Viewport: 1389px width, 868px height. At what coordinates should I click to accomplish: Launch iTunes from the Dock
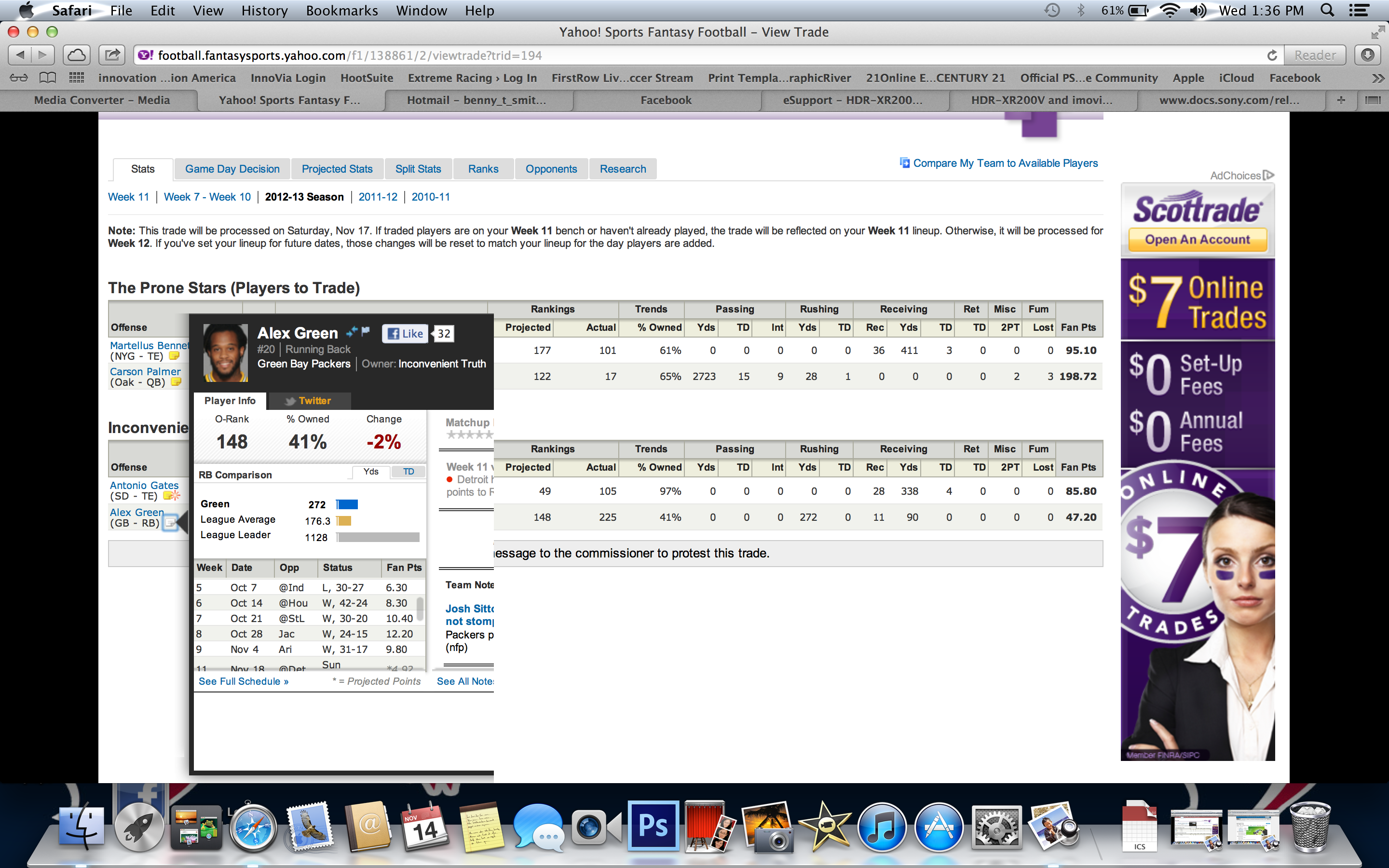[x=882, y=827]
